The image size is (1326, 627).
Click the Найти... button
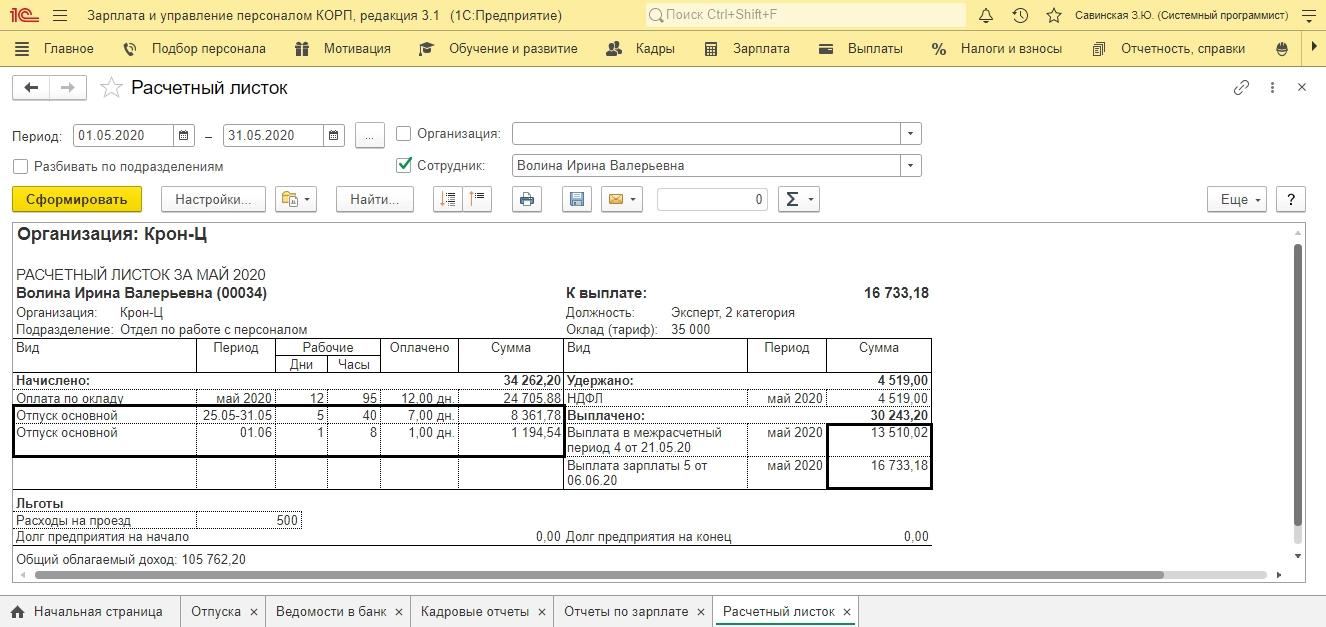pos(375,199)
